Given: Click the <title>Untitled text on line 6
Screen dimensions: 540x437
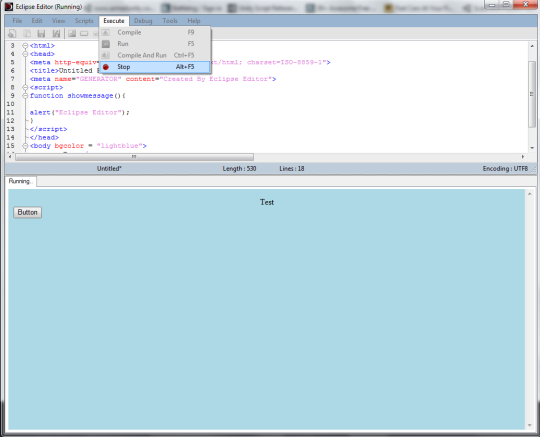Looking at the screenshot, I should coord(61,71).
